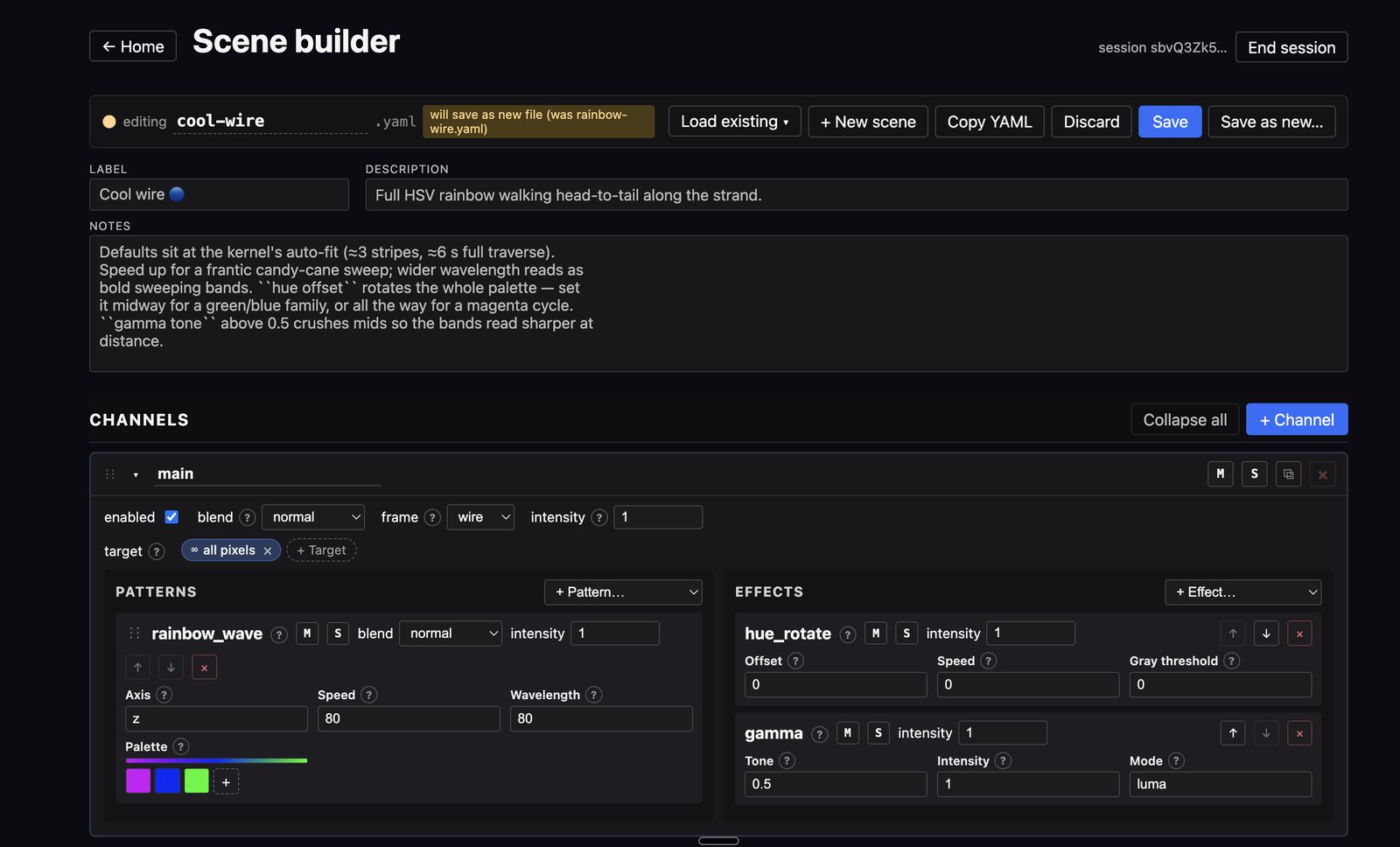Screen dimensions: 1400x847
Task: Delete the main channel
Action: point(1322,474)
